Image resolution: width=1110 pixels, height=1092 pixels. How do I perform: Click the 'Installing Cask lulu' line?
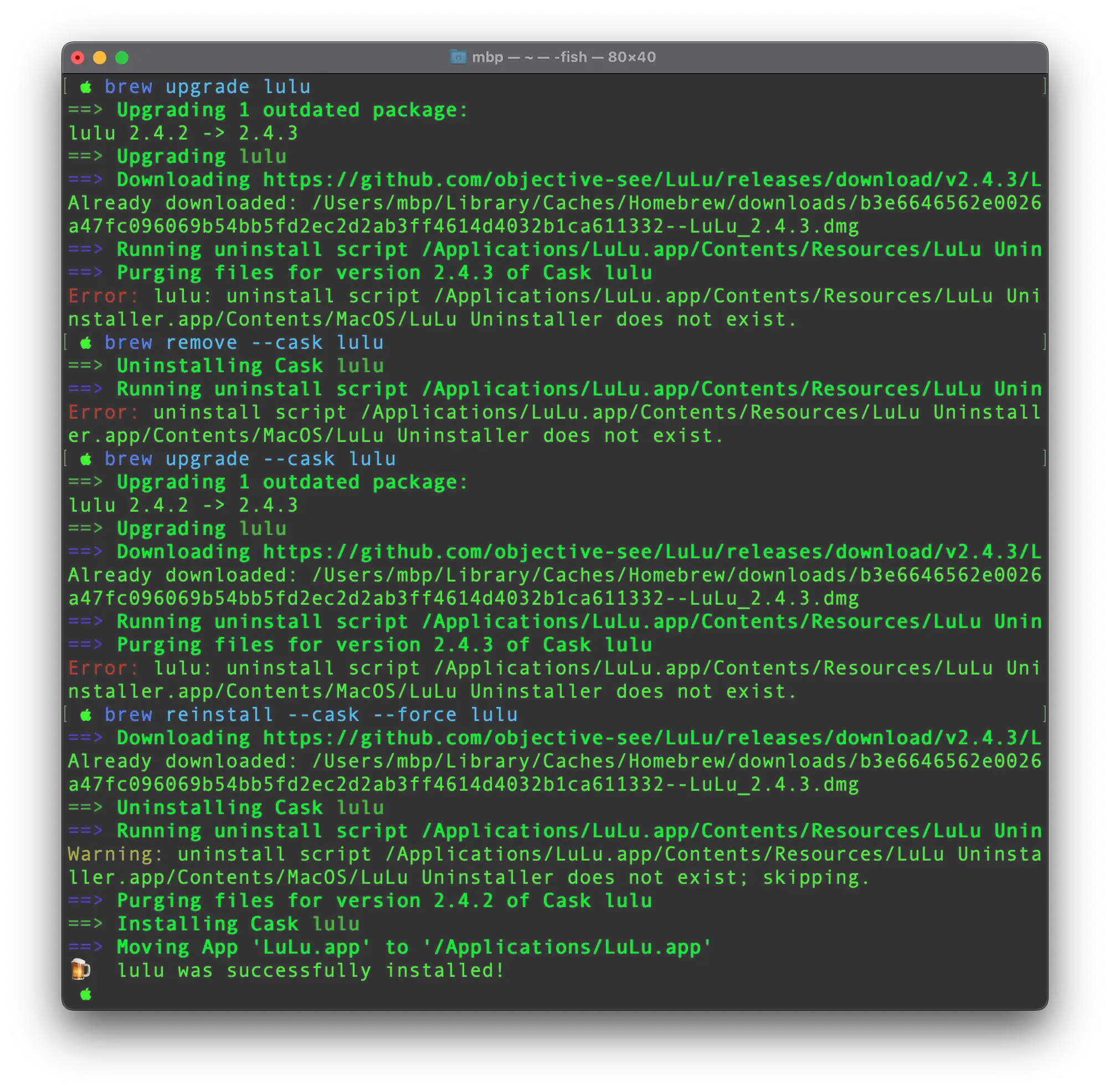[x=238, y=924]
